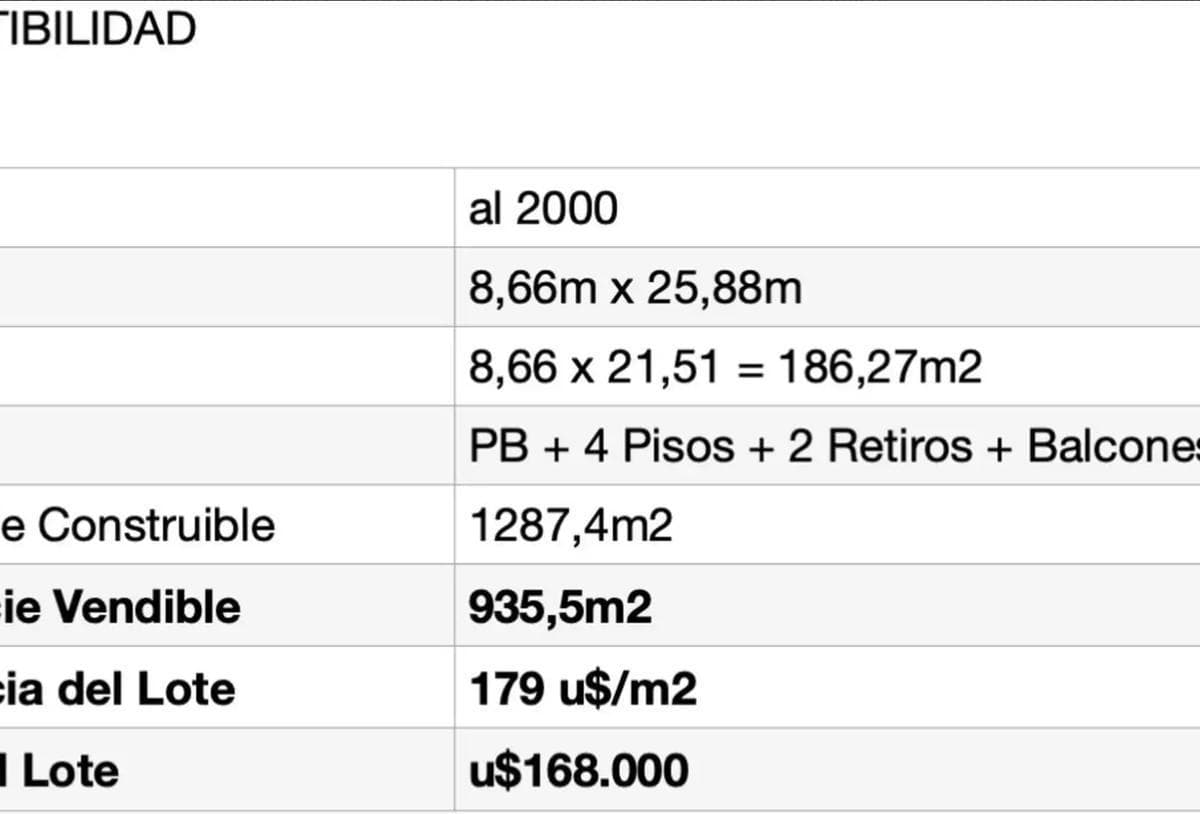Click the word 'Balcones' in the table
Image resolution: width=1200 pixels, height=814 pixels.
(x=1112, y=447)
